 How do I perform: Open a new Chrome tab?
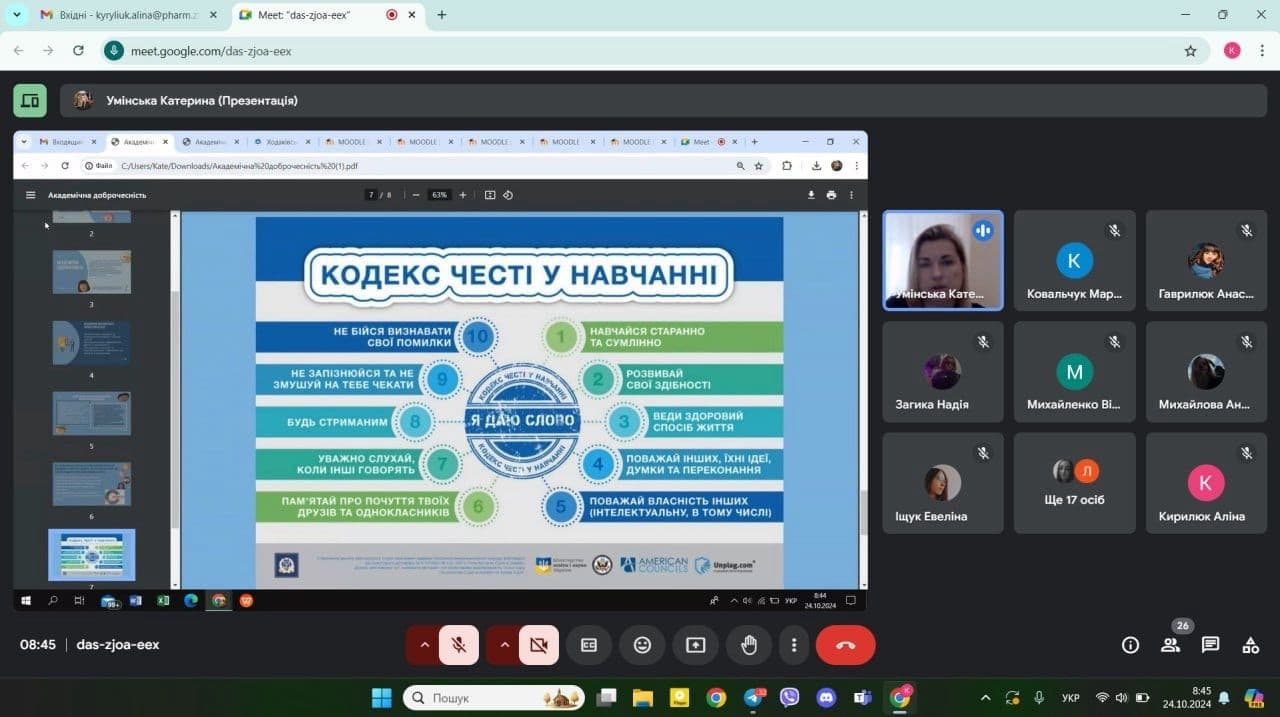pos(442,15)
